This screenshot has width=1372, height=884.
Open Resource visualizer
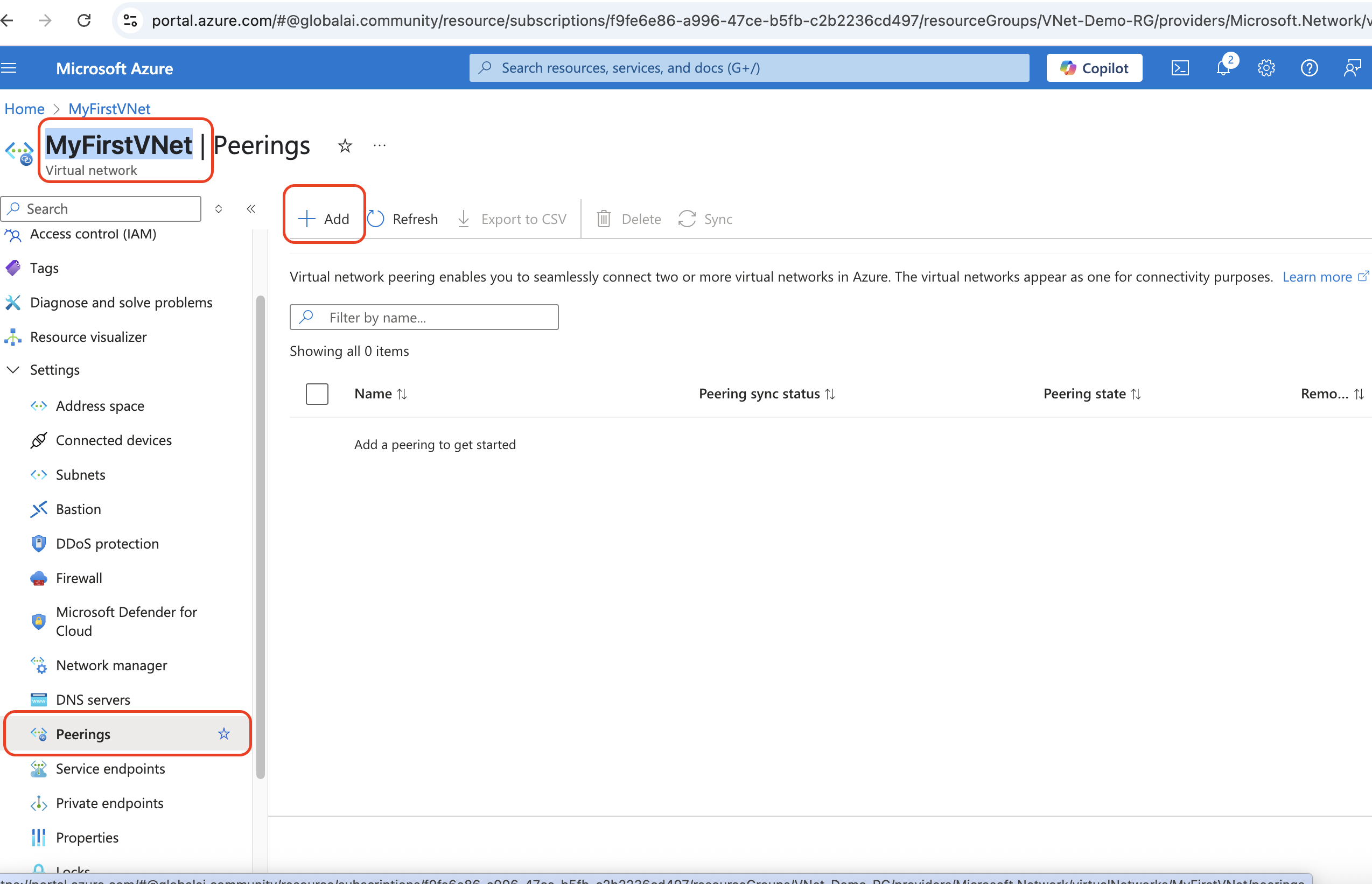(88, 337)
